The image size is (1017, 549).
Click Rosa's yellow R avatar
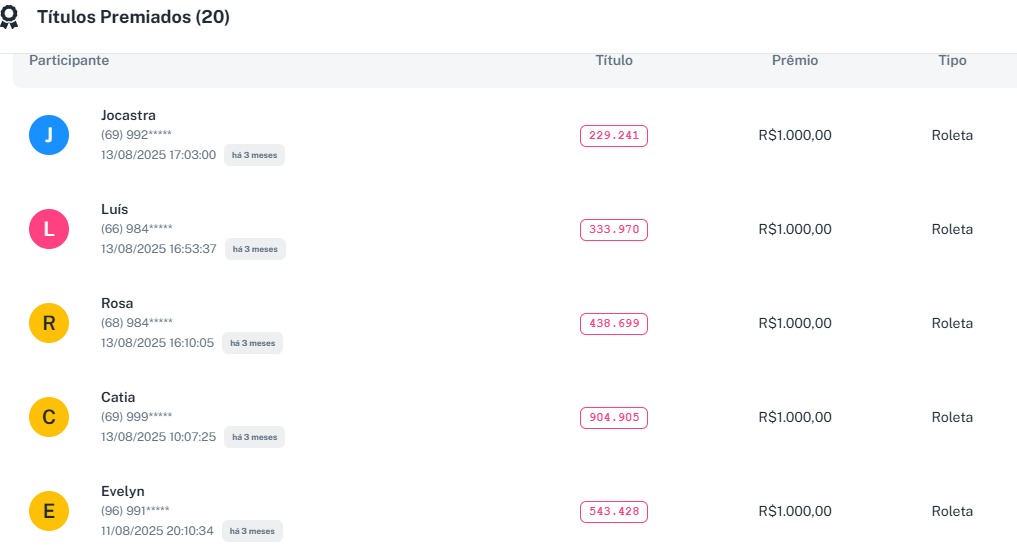49,323
